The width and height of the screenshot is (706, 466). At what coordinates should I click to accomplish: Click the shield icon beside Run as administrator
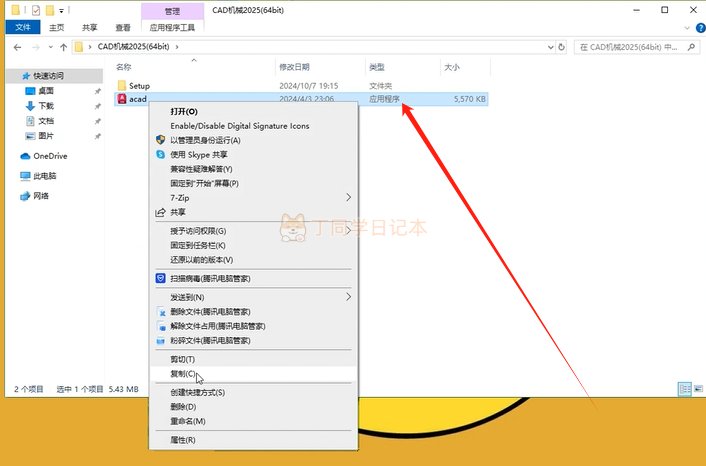click(160, 140)
